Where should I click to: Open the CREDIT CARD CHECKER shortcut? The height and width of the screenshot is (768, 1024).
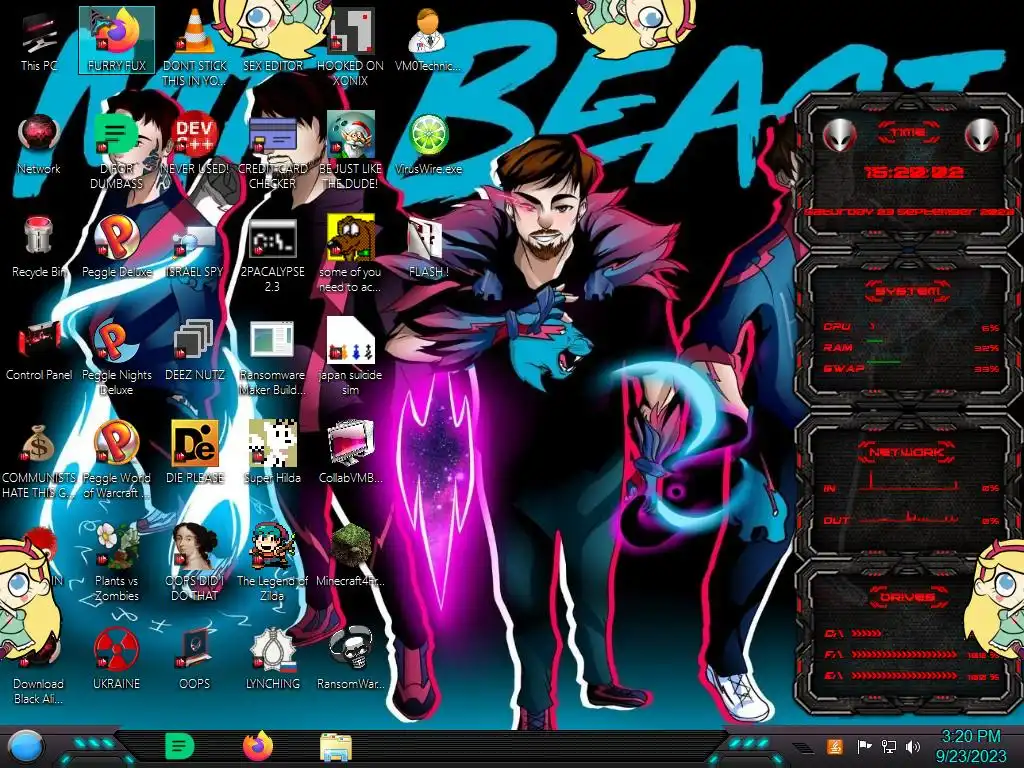[272, 150]
